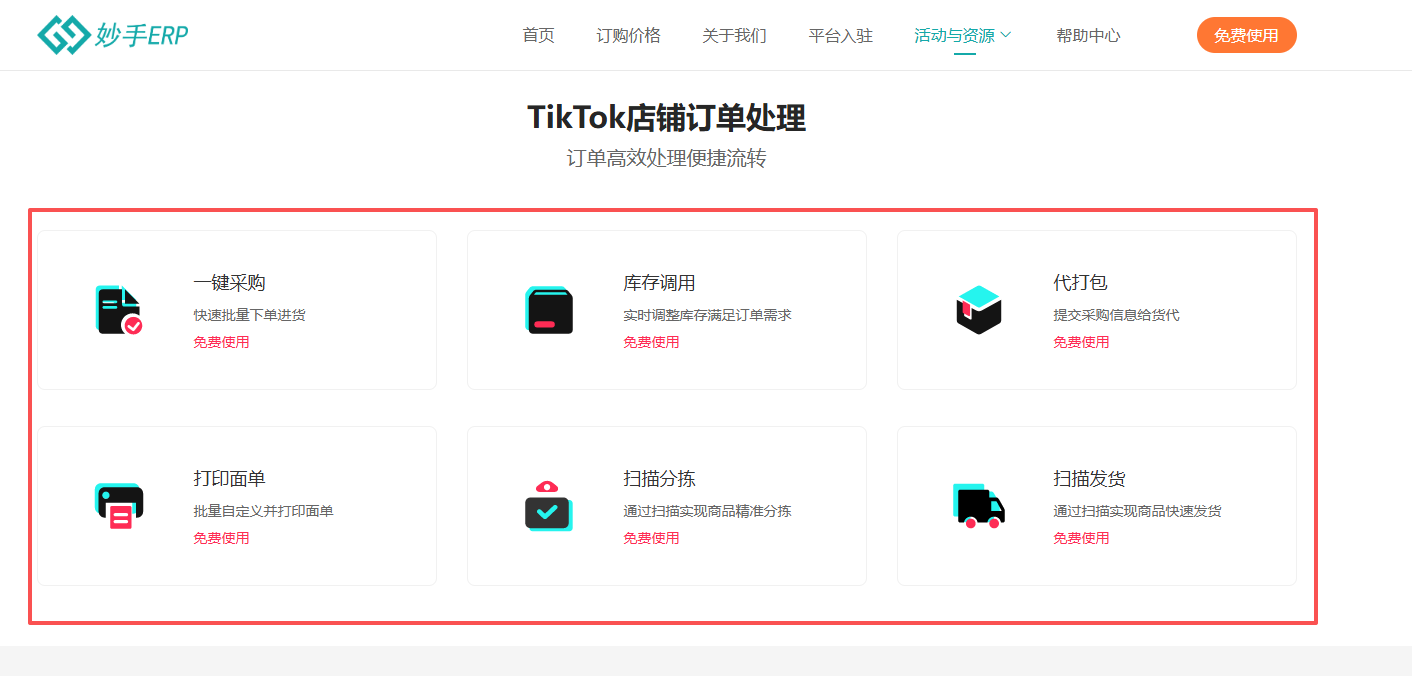Click the 一键采购 document icon

pos(119,310)
